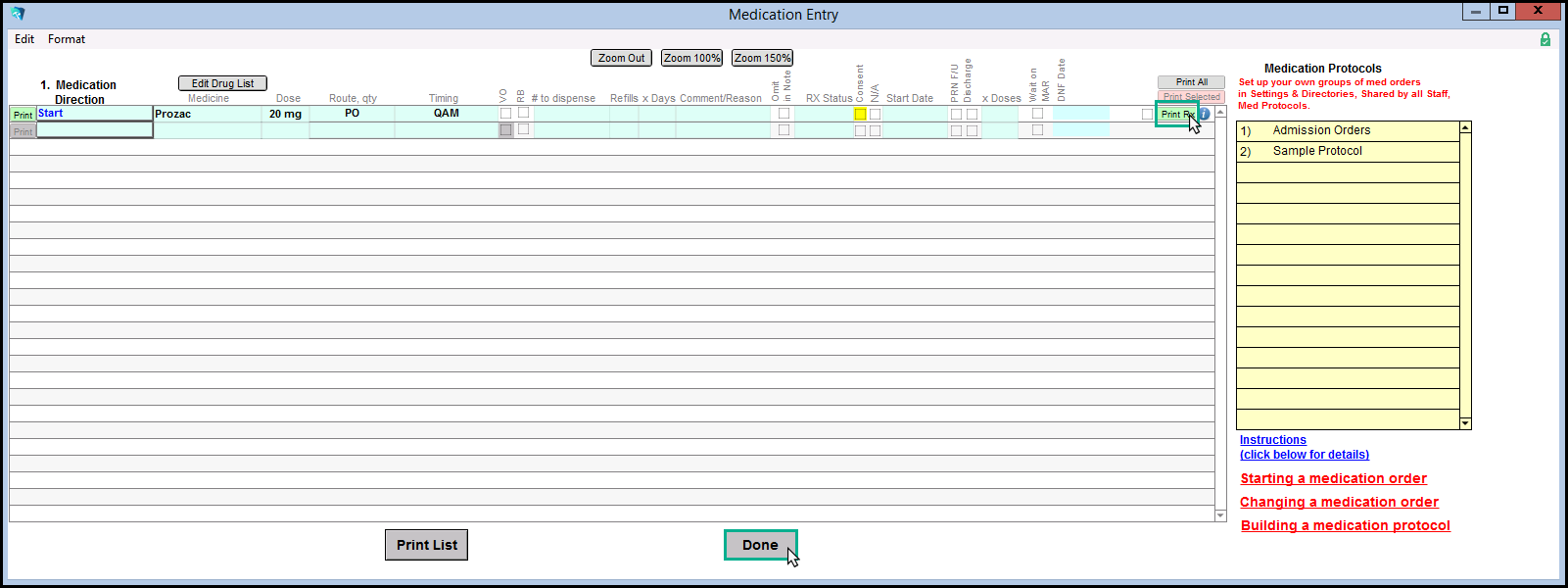The height and width of the screenshot is (588, 1568).
Task: Enable Wait on MAR for Prozac
Action: 1037,114
